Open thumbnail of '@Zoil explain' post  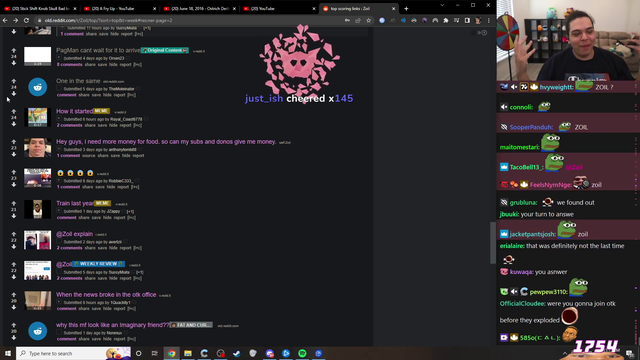tap(38, 240)
